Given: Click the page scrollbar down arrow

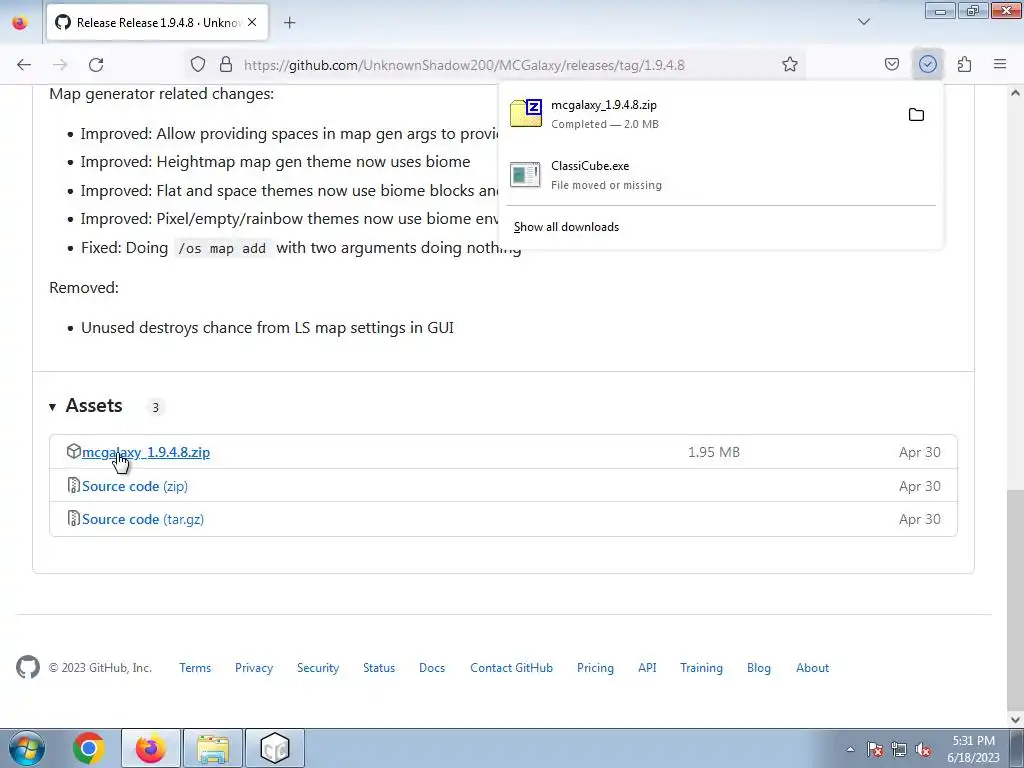Looking at the screenshot, I should 1015,719.
